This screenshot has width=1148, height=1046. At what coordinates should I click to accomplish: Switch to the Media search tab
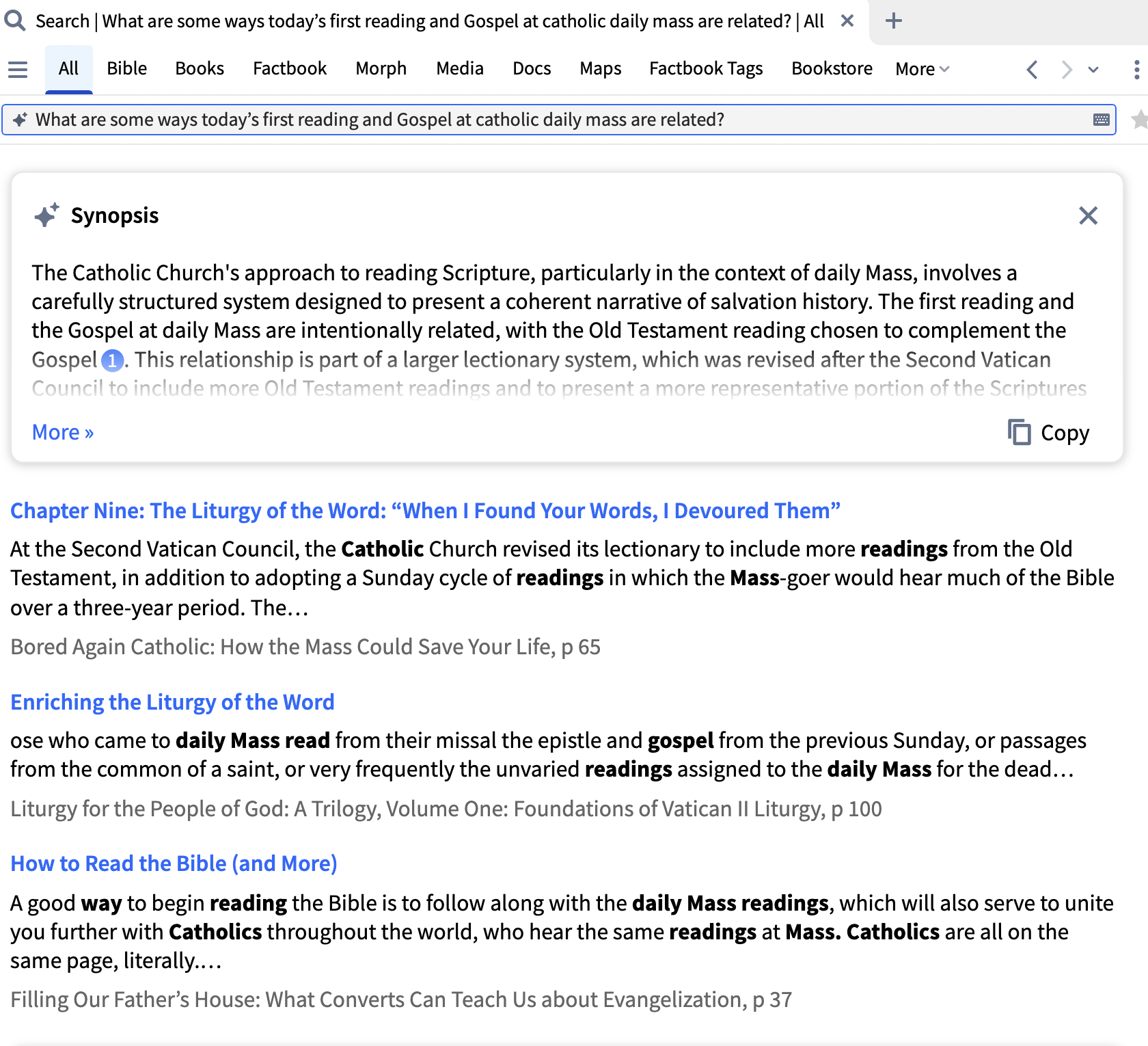(x=460, y=68)
